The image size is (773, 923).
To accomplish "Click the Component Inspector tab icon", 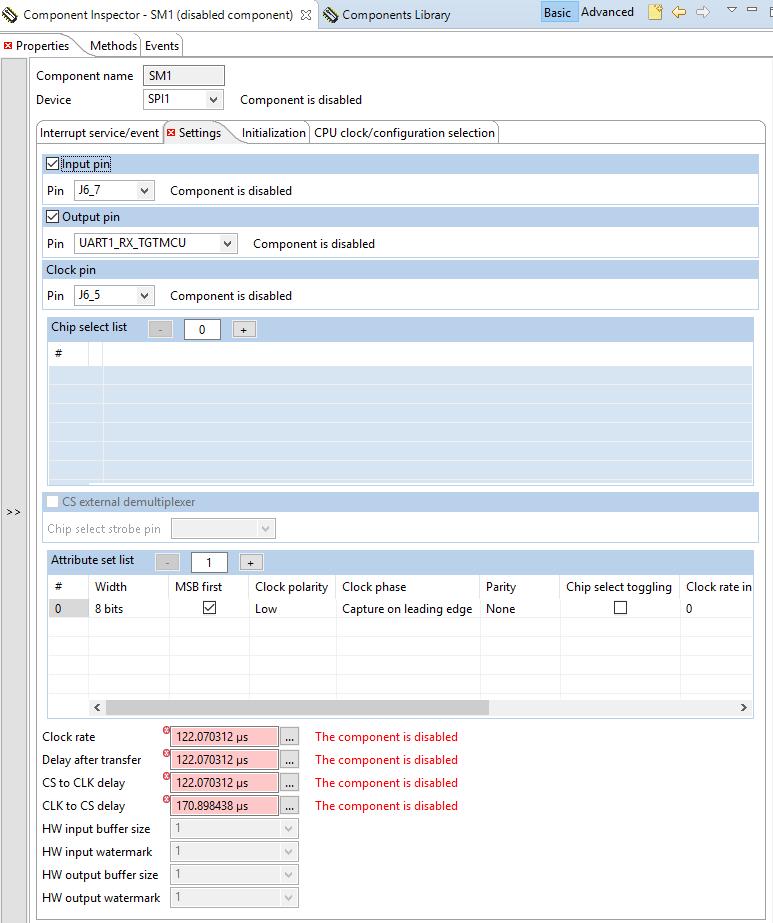I will point(10,15).
